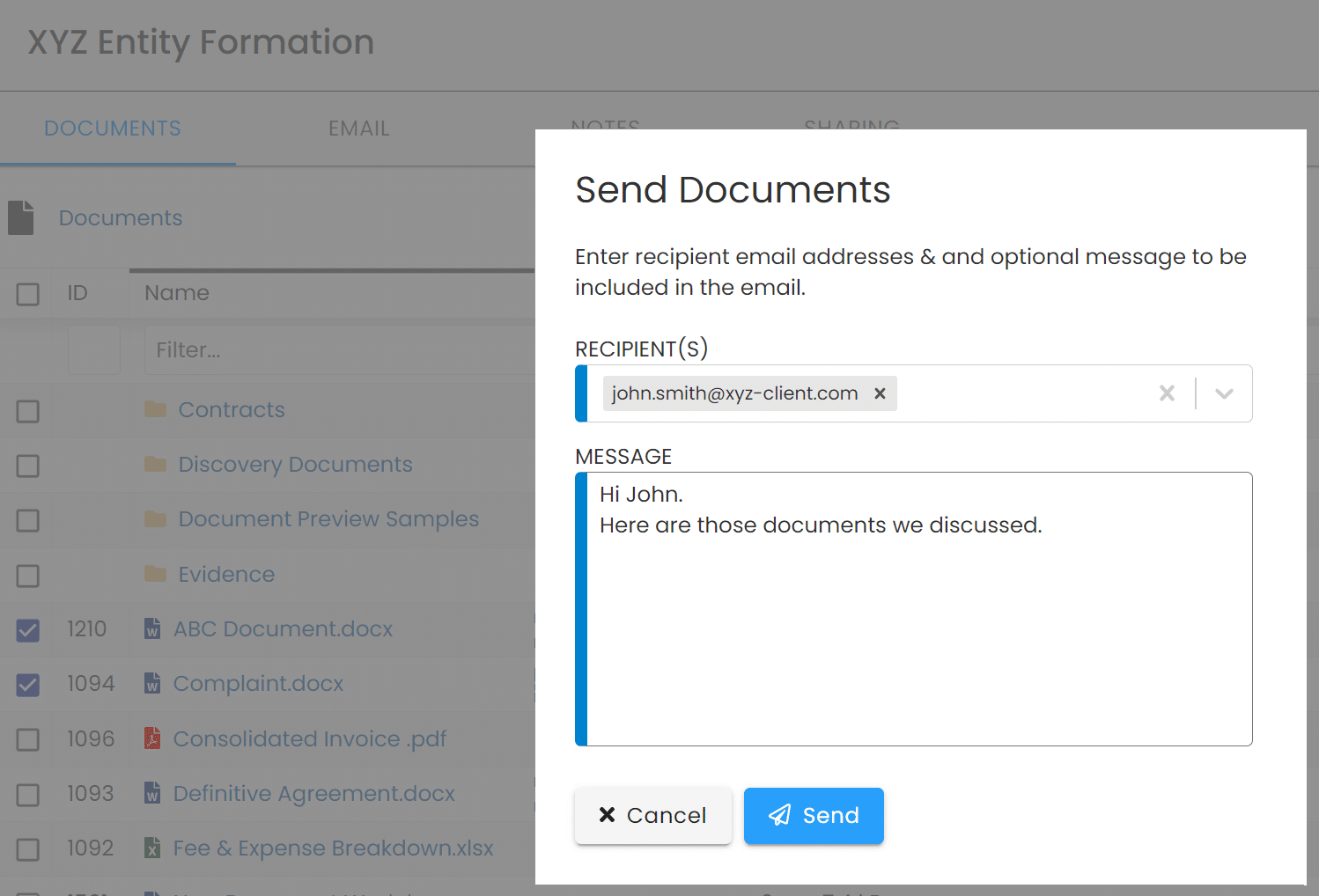
Task: Click the ID value 1094
Action: click(91, 683)
